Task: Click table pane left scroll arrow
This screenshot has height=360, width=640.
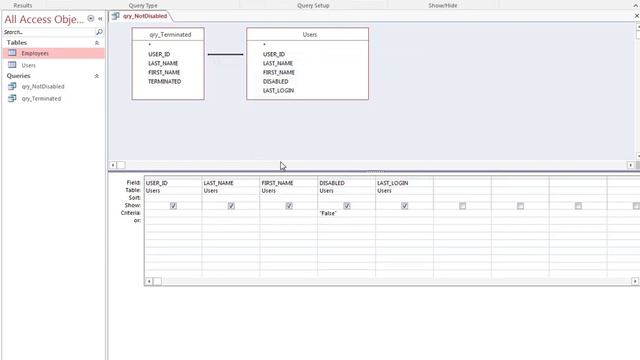Action: coord(113,165)
